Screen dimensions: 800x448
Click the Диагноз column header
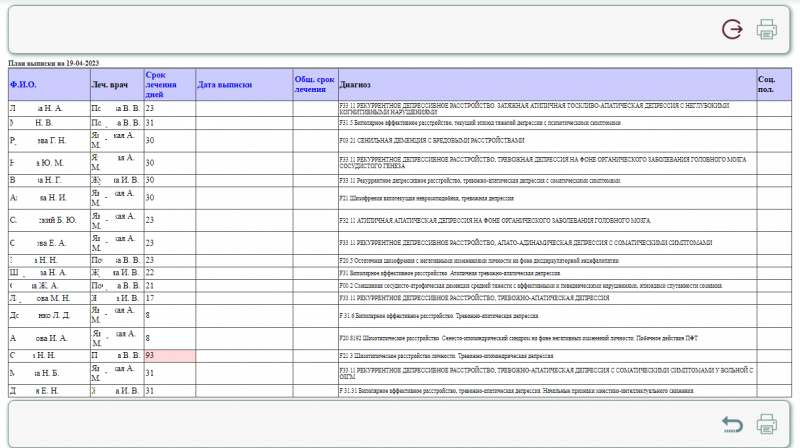point(356,85)
